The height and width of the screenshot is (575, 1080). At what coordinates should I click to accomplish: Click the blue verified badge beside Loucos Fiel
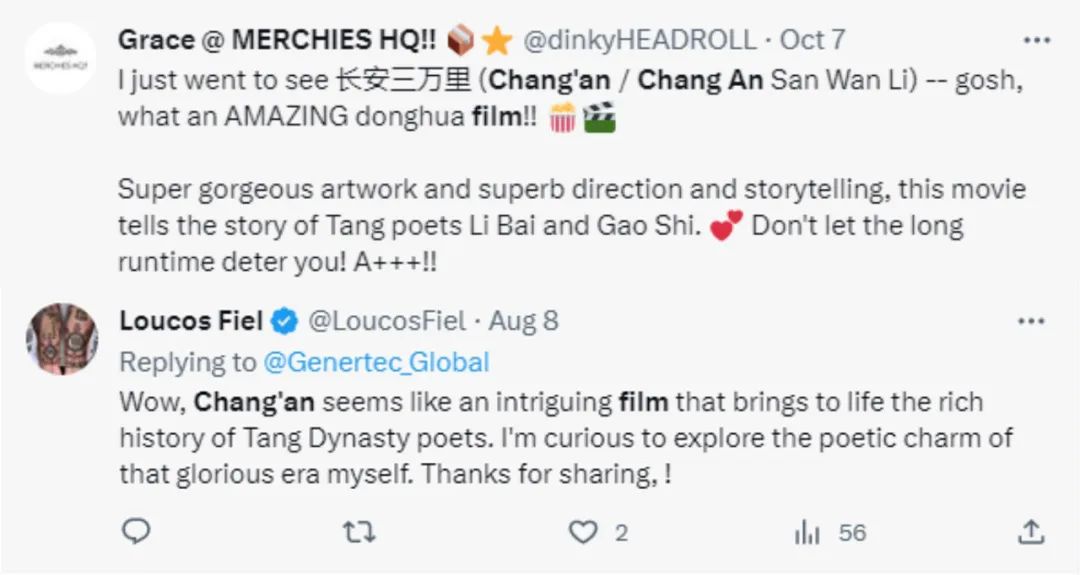tap(285, 321)
